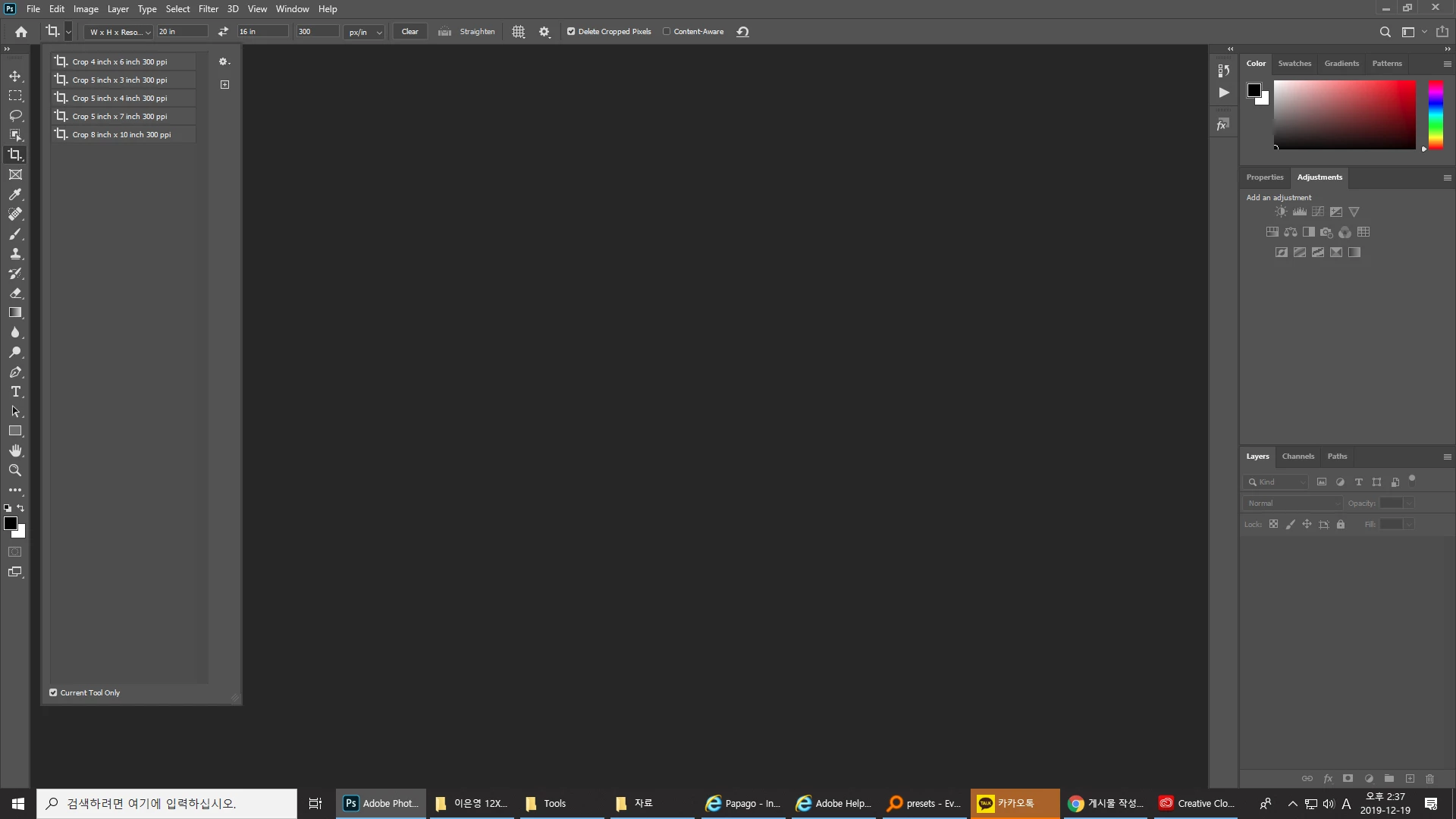Open the Filter menu
Image resolution: width=1456 pixels, height=819 pixels.
click(x=208, y=9)
